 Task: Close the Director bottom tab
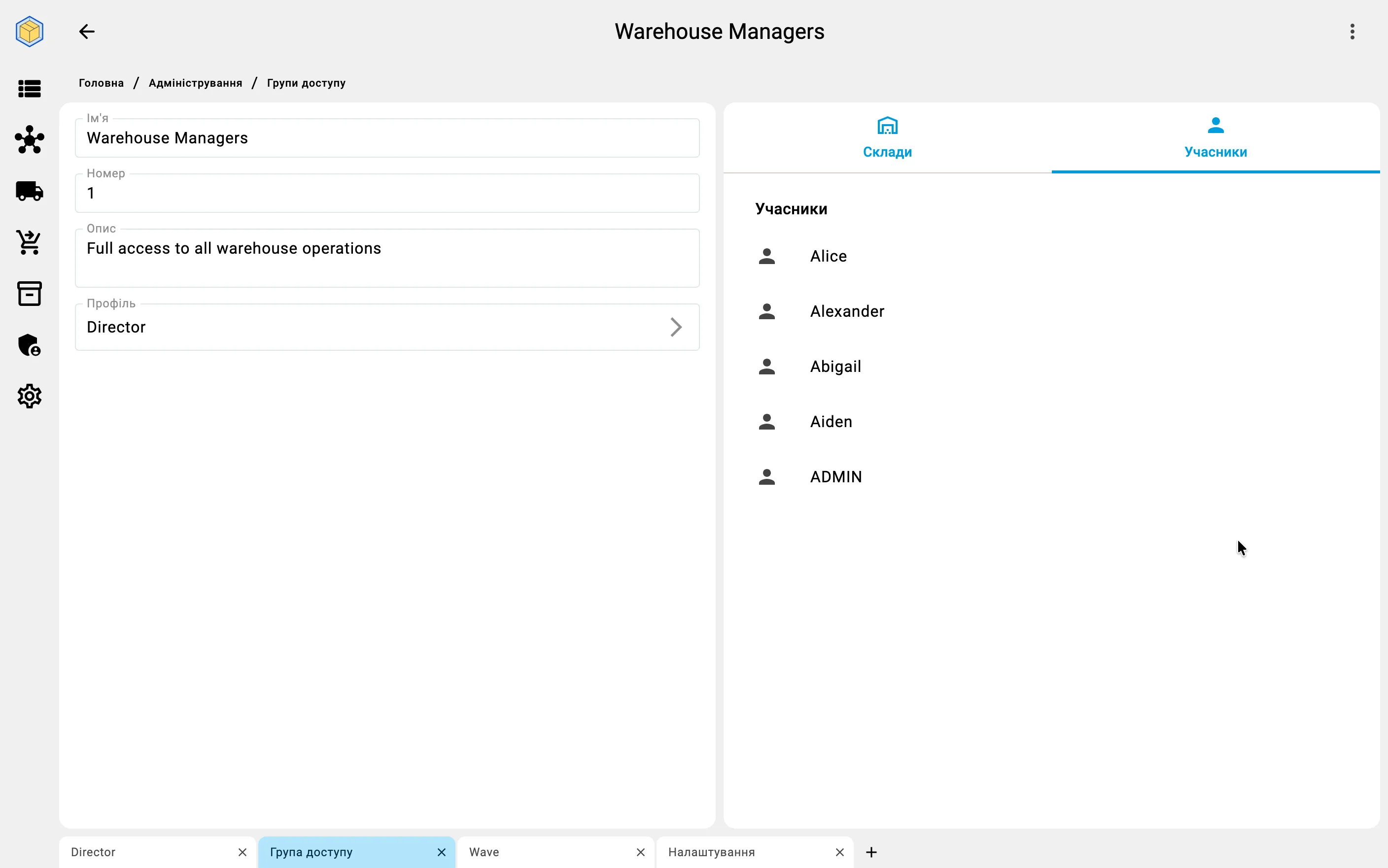coord(243,853)
